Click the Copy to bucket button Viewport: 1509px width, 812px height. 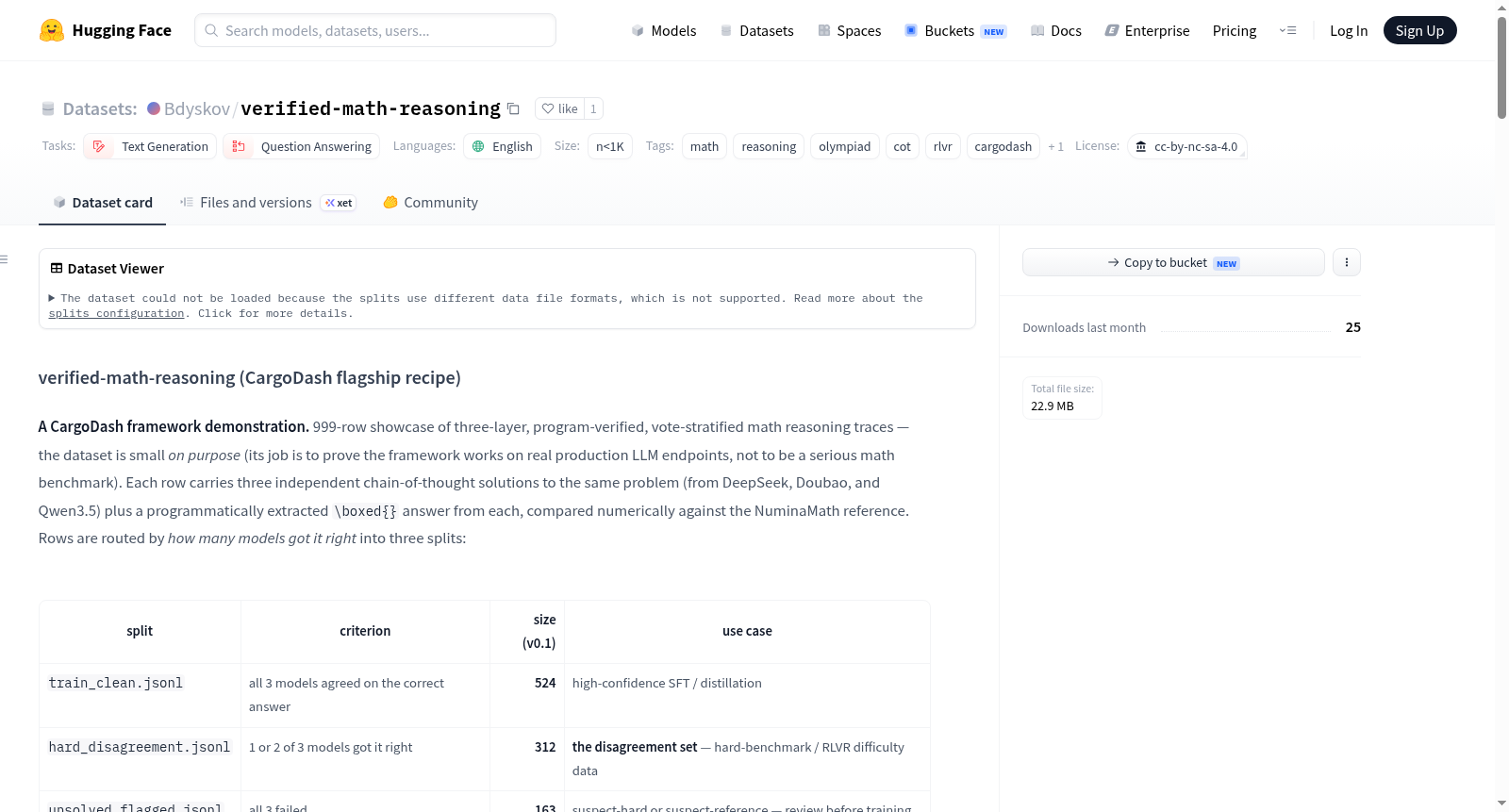[1173, 262]
